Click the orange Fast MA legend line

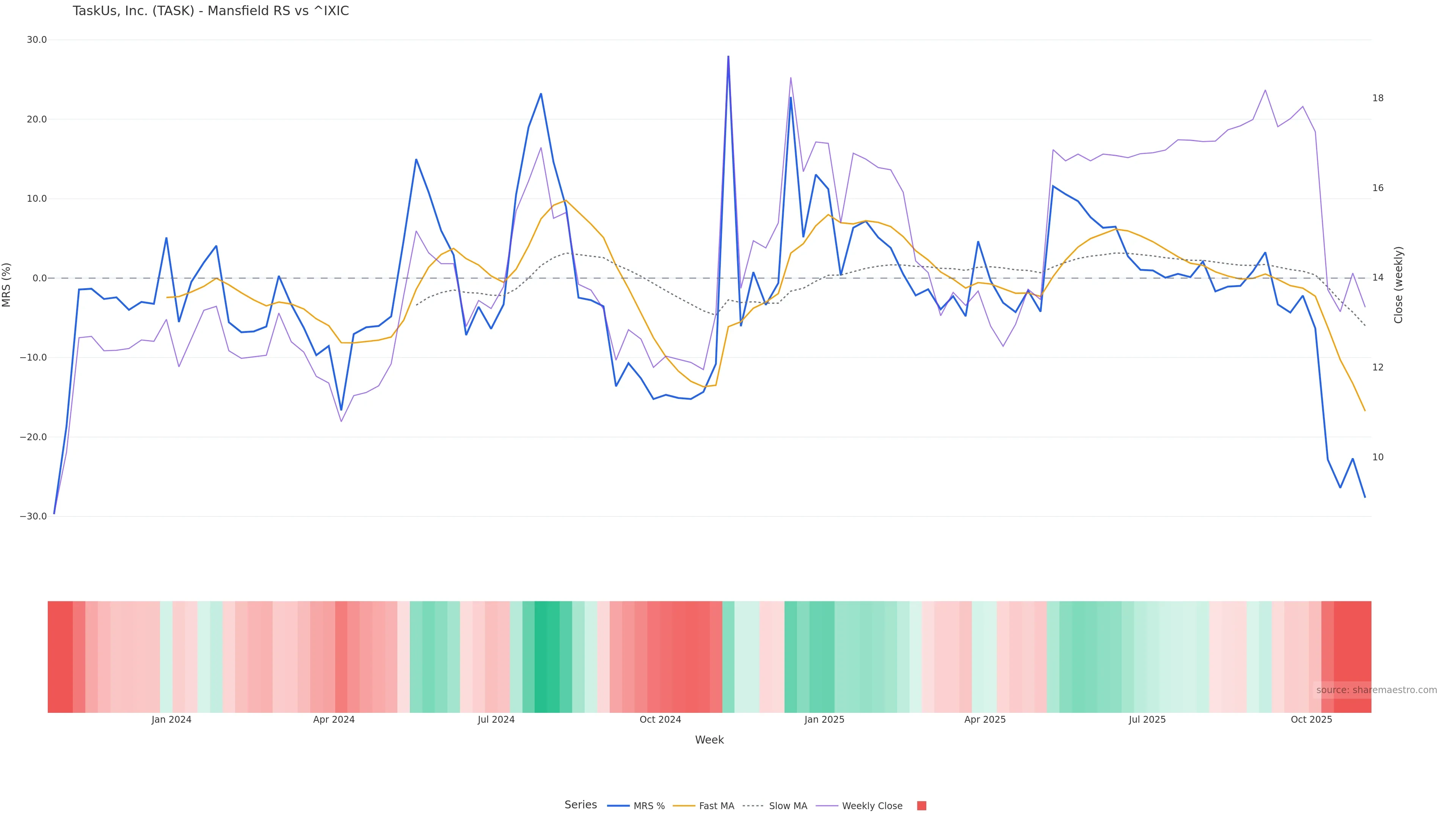pyautogui.click(x=684, y=806)
